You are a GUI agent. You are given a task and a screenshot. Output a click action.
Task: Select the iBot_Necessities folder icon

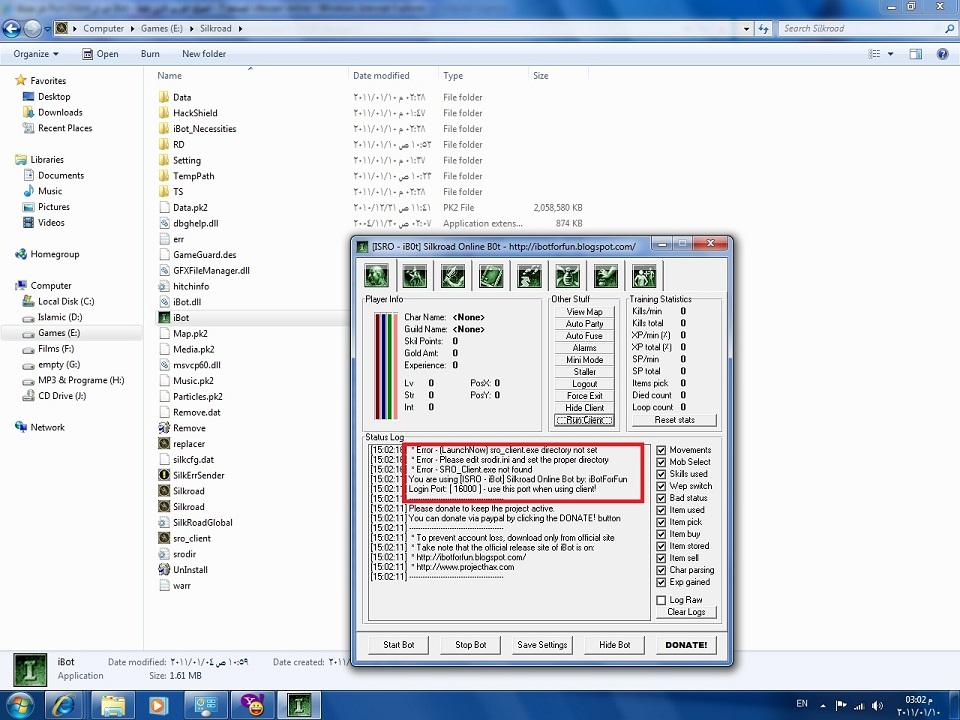click(163, 129)
